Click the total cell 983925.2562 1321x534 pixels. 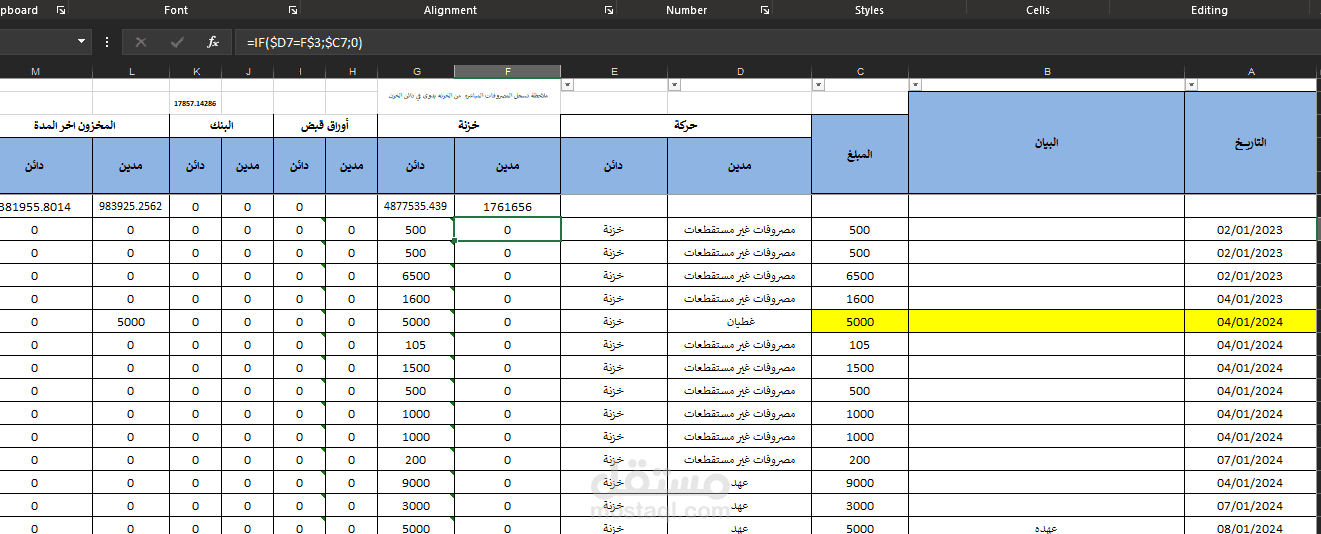point(131,206)
